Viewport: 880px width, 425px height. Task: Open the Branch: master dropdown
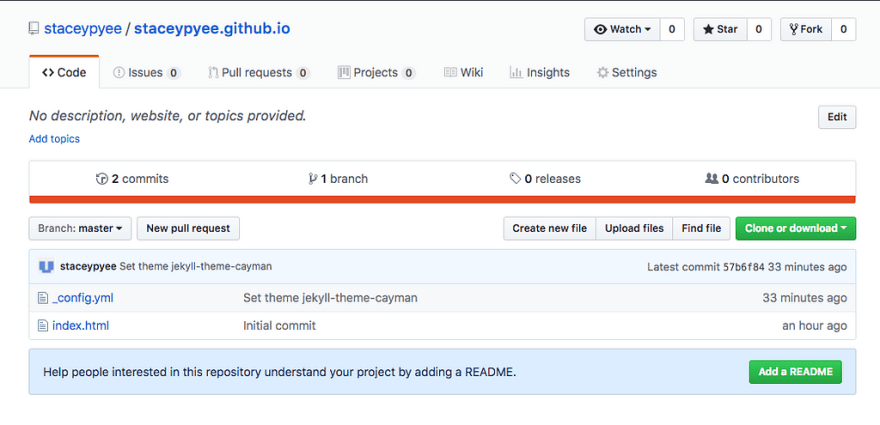[x=80, y=229]
